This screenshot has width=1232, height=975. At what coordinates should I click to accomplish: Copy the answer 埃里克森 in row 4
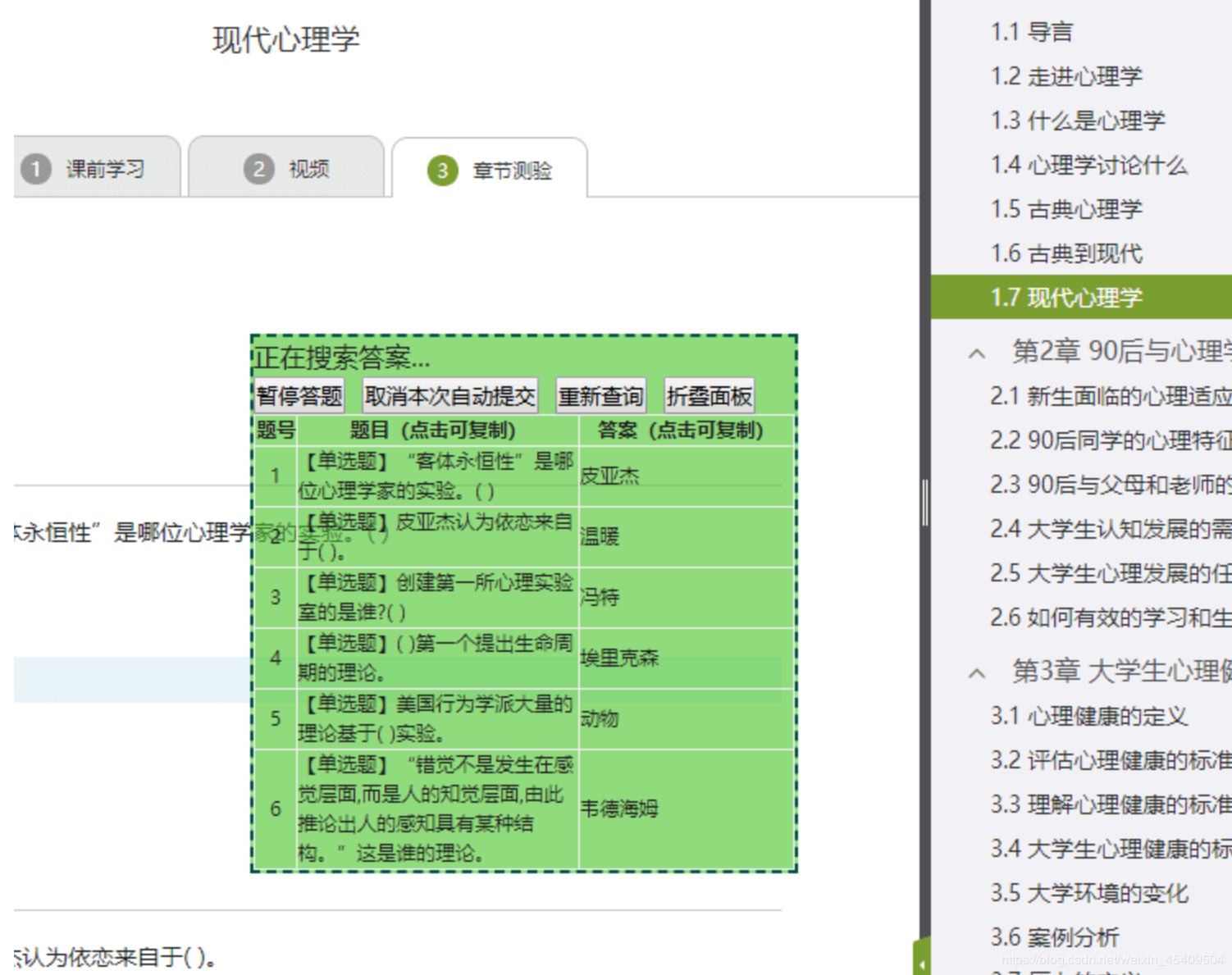coord(619,658)
